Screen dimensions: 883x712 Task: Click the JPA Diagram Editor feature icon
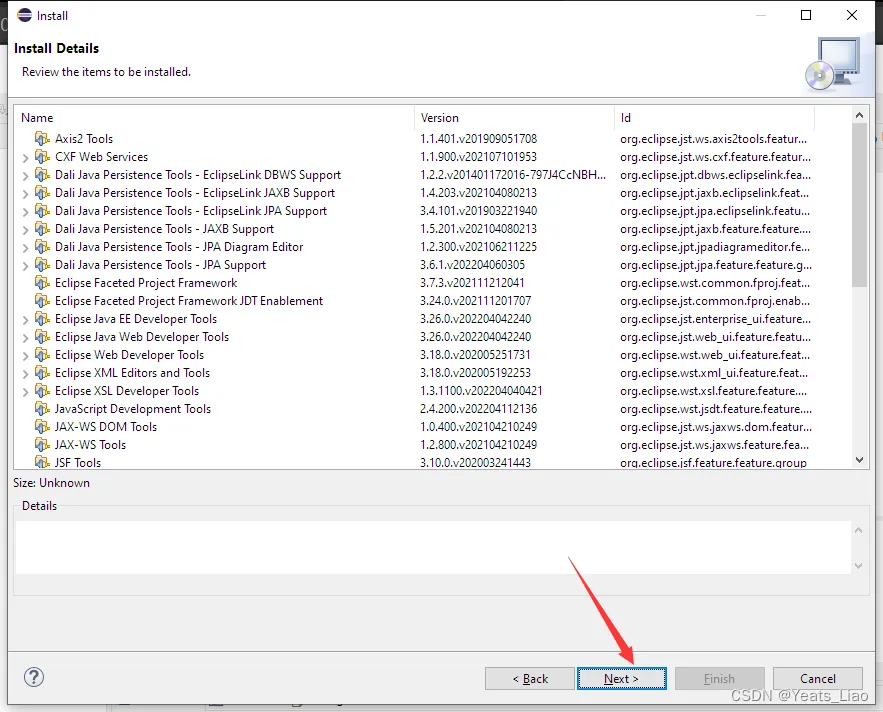click(42, 247)
